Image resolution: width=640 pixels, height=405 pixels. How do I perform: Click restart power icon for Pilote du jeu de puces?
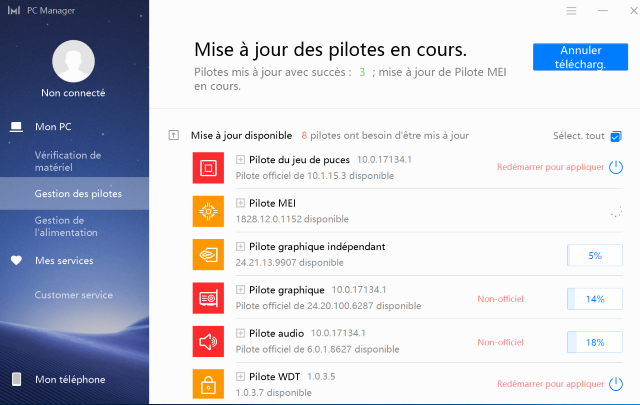[616, 167]
